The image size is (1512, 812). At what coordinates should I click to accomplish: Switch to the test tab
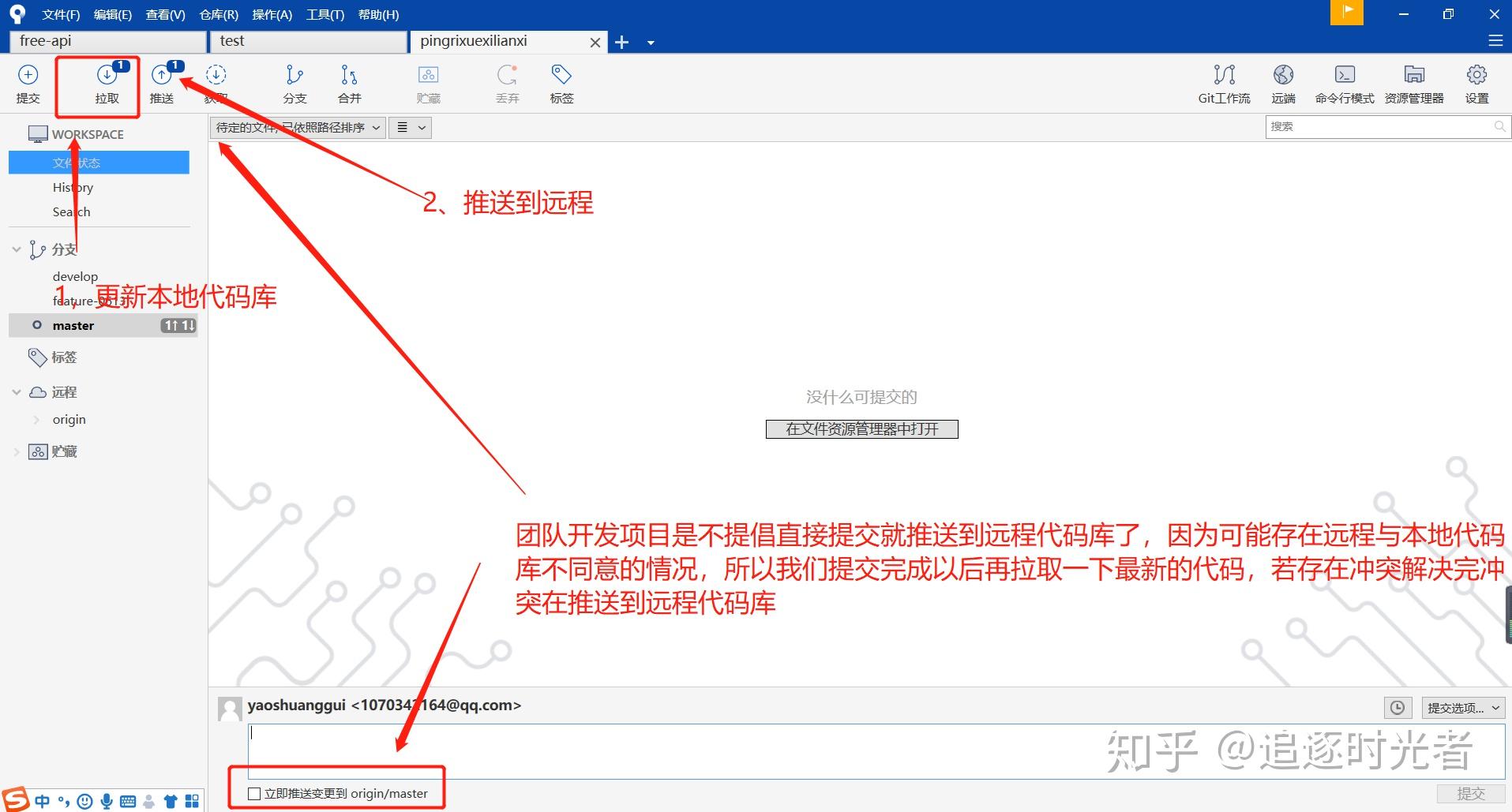point(308,41)
